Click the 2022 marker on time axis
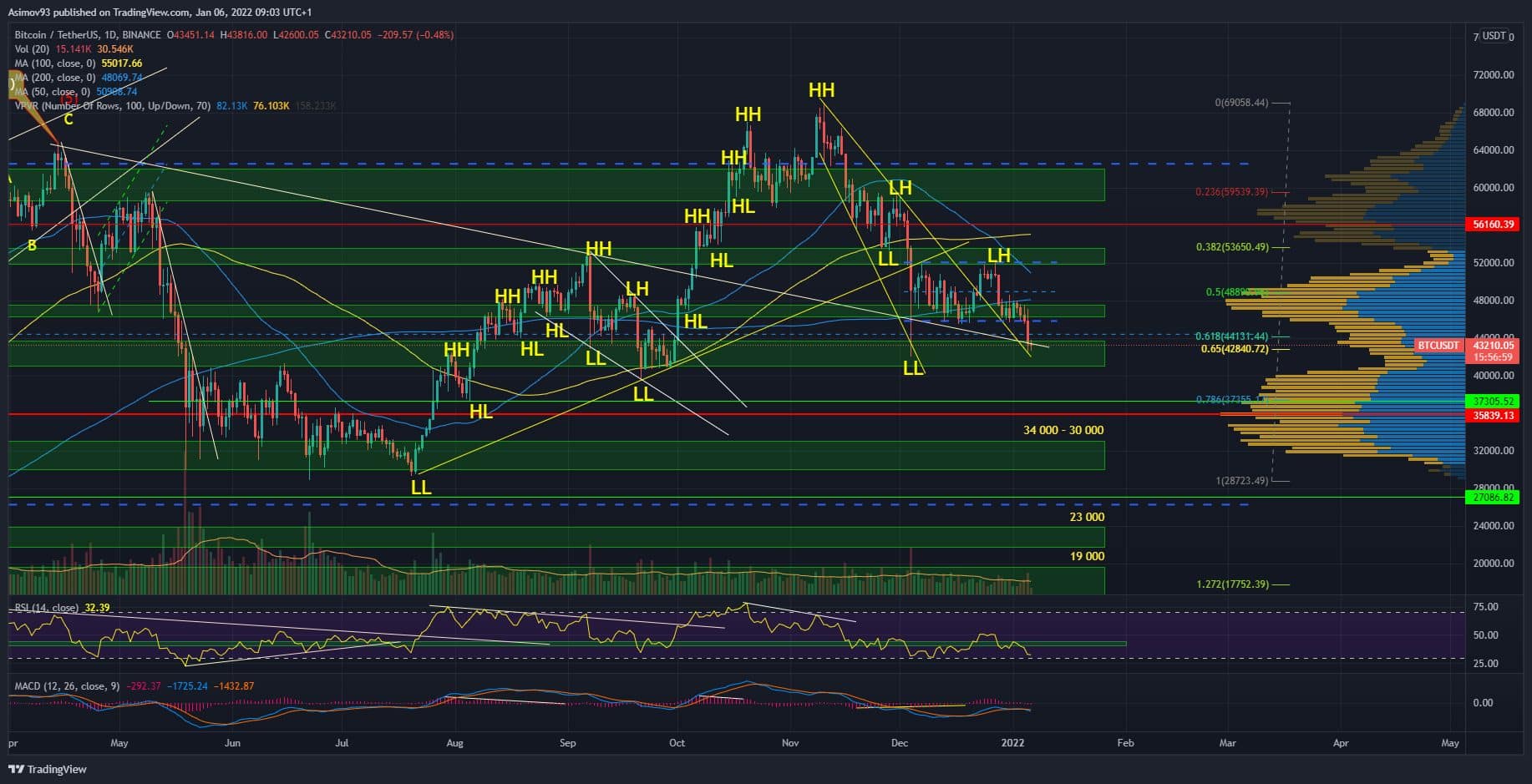The height and width of the screenshot is (784, 1532). click(x=1012, y=742)
